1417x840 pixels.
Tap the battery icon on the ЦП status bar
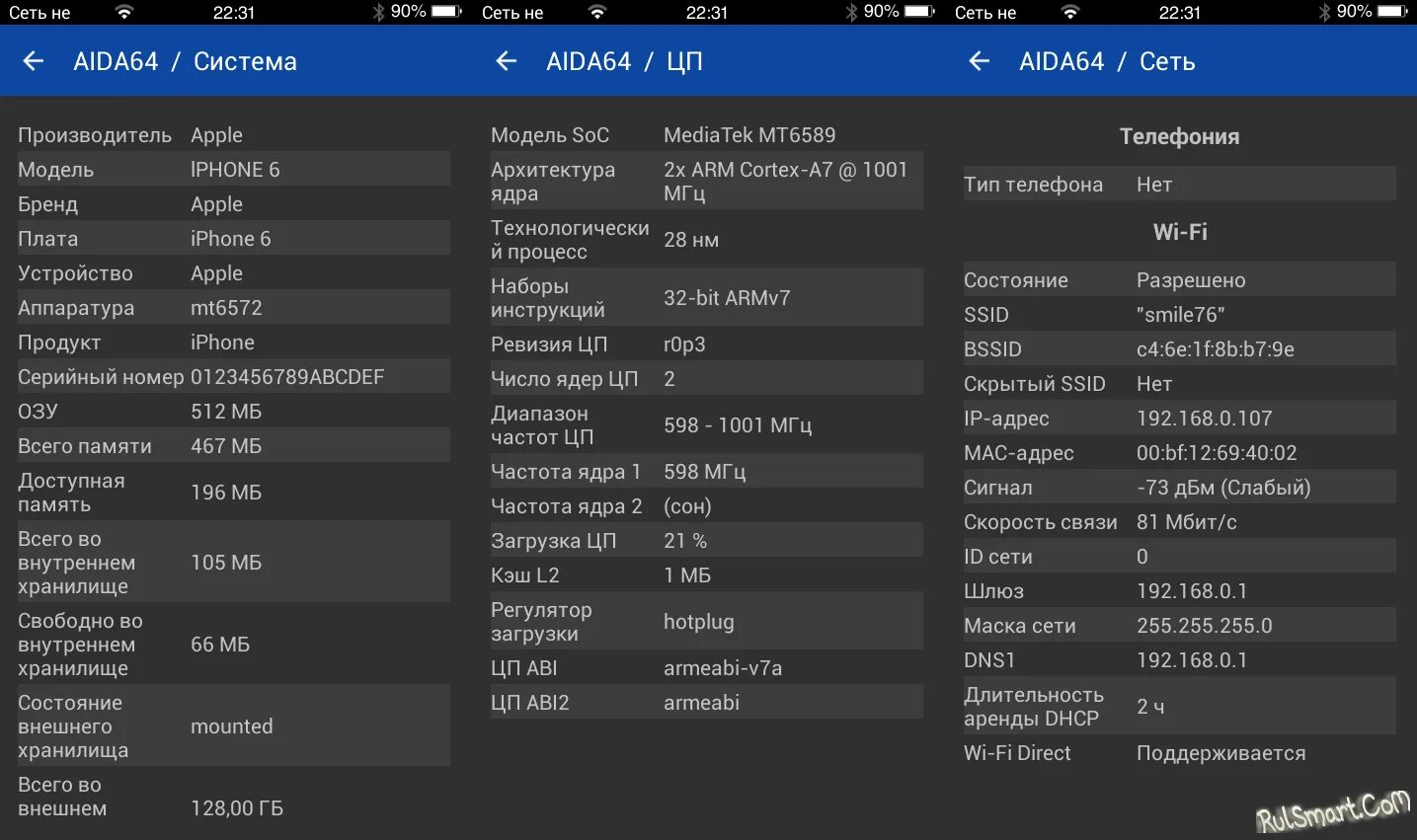click(919, 12)
